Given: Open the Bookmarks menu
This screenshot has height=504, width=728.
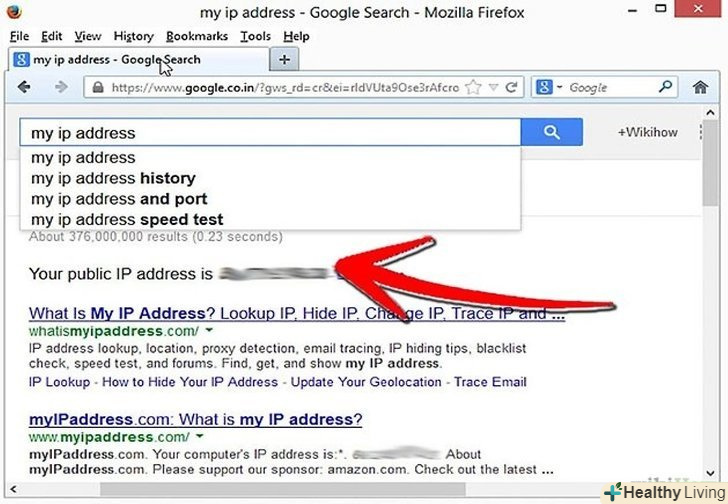Looking at the screenshot, I should (197, 36).
